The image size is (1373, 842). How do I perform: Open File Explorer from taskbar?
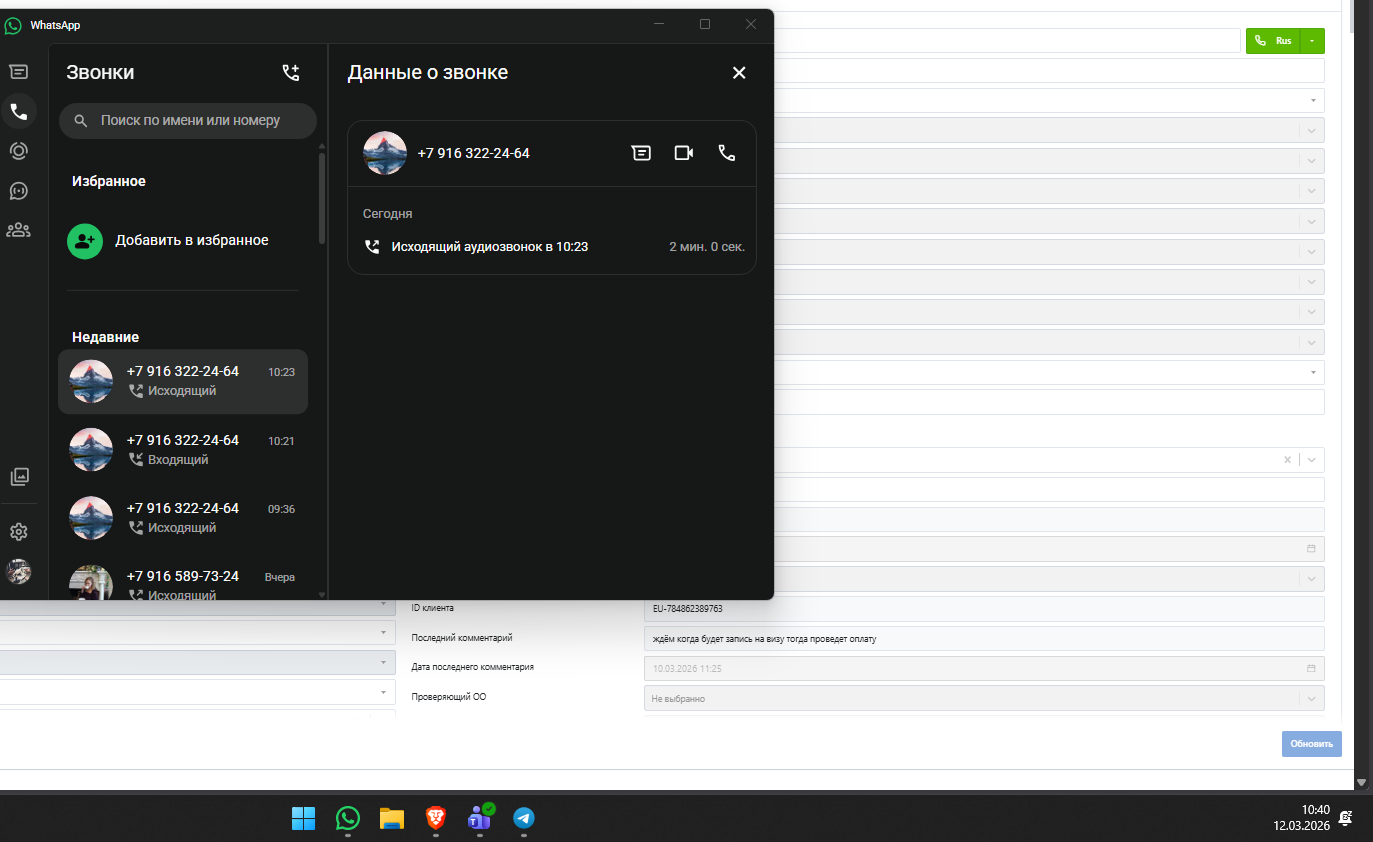point(391,819)
